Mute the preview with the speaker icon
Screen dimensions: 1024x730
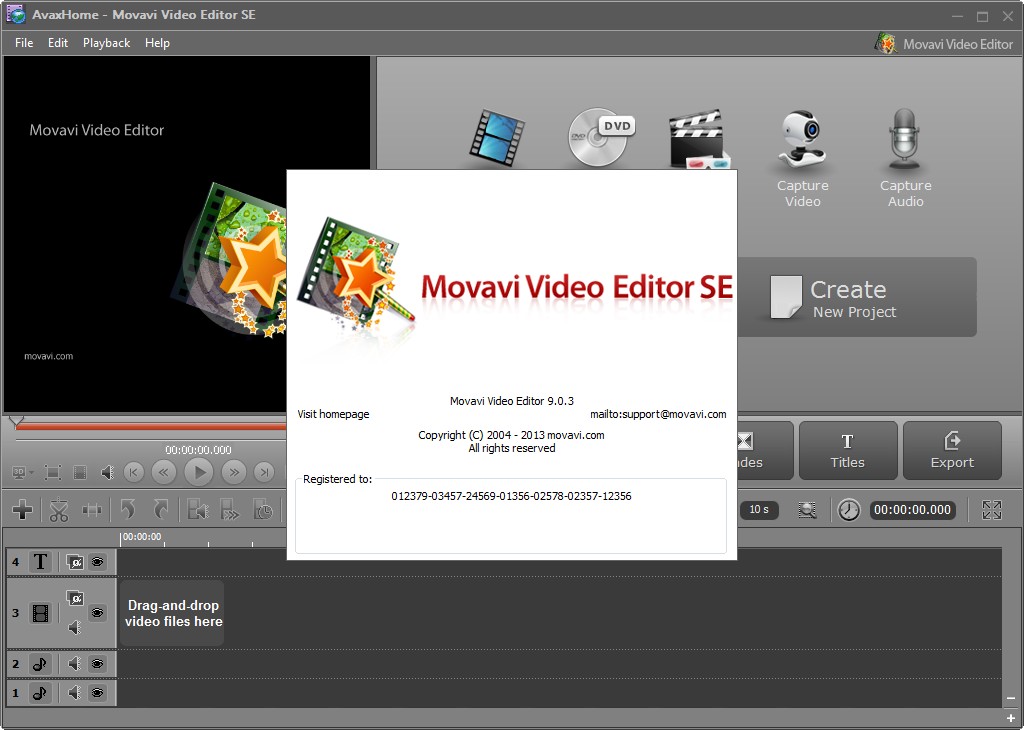point(107,472)
